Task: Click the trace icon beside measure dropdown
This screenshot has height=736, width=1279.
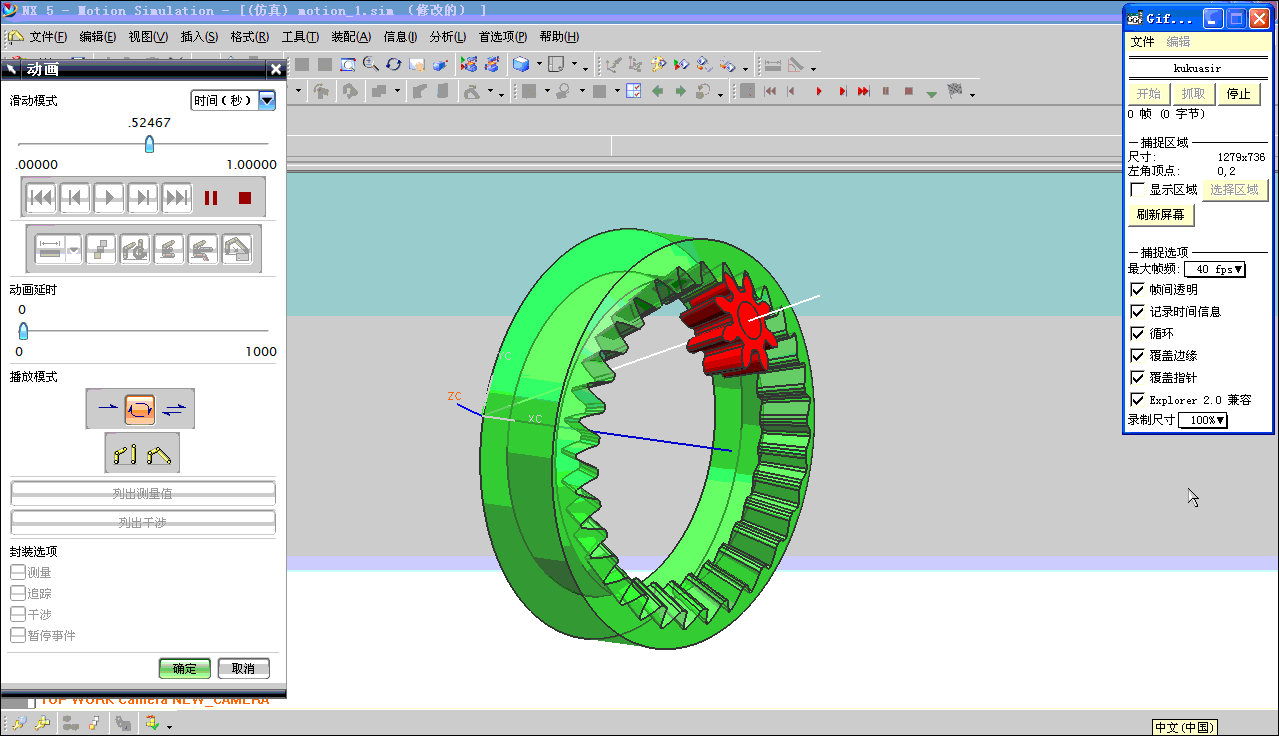Action: tap(100, 248)
